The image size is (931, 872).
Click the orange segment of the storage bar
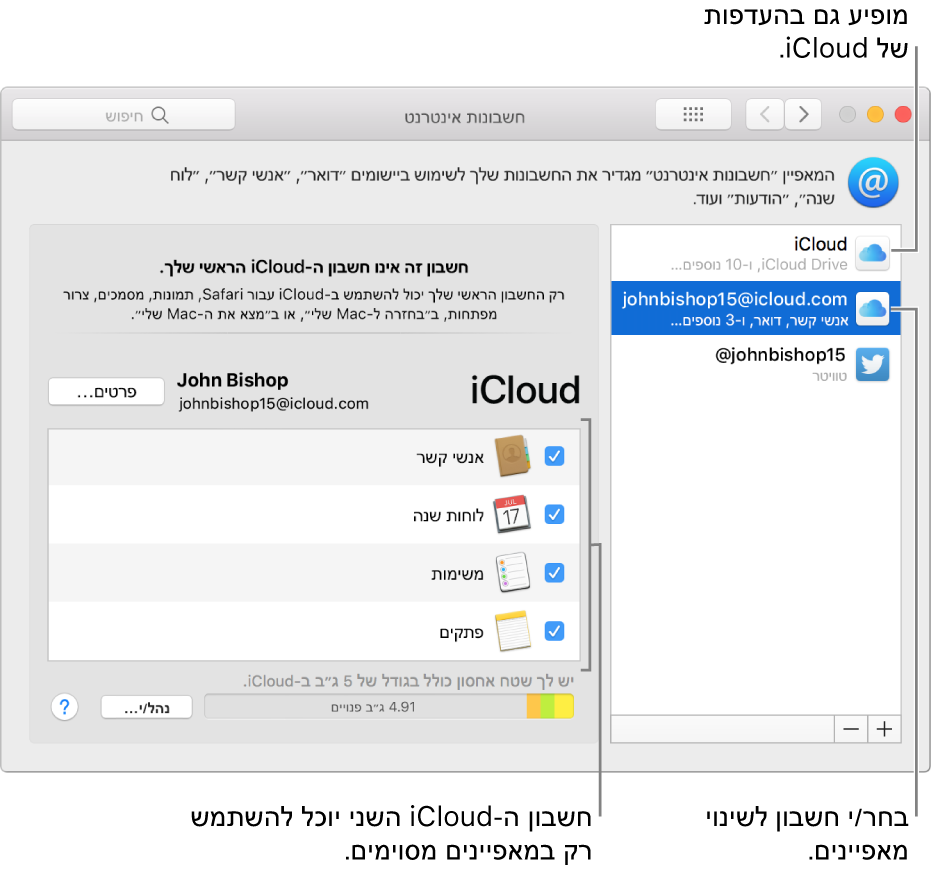pos(533,707)
